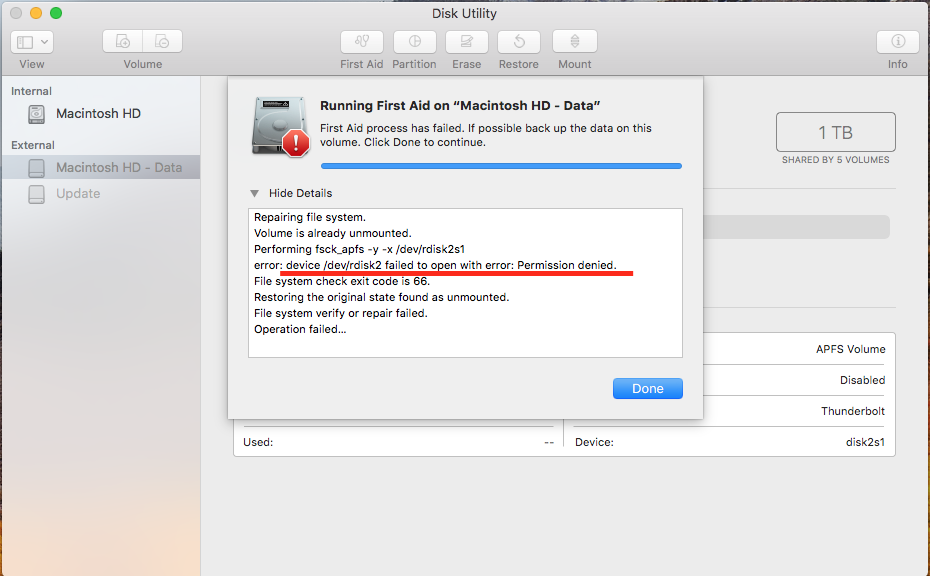Add a volume with plus icon

(x=123, y=42)
